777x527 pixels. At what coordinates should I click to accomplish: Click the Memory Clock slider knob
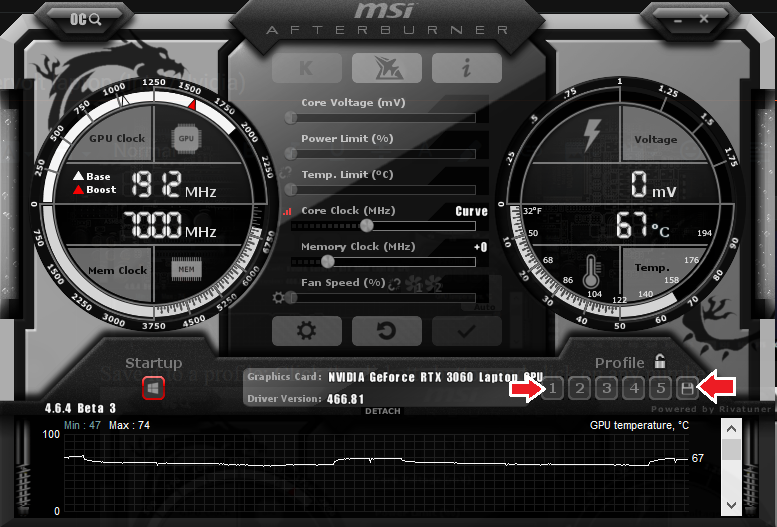pyautogui.click(x=328, y=261)
